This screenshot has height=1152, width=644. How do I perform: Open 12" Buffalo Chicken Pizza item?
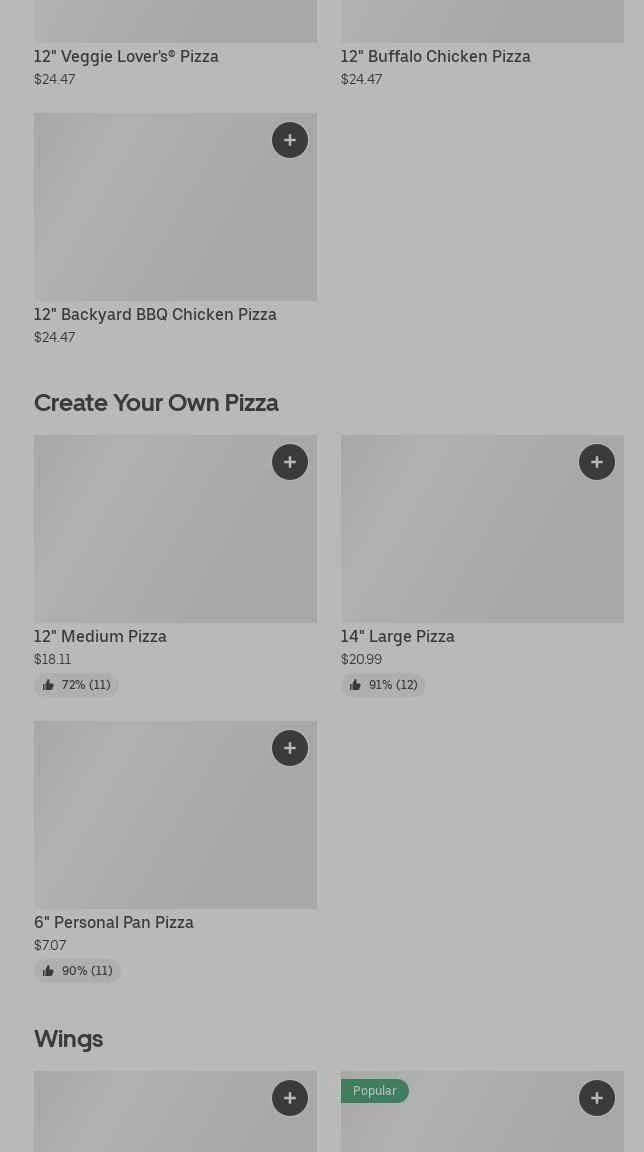coord(435,57)
